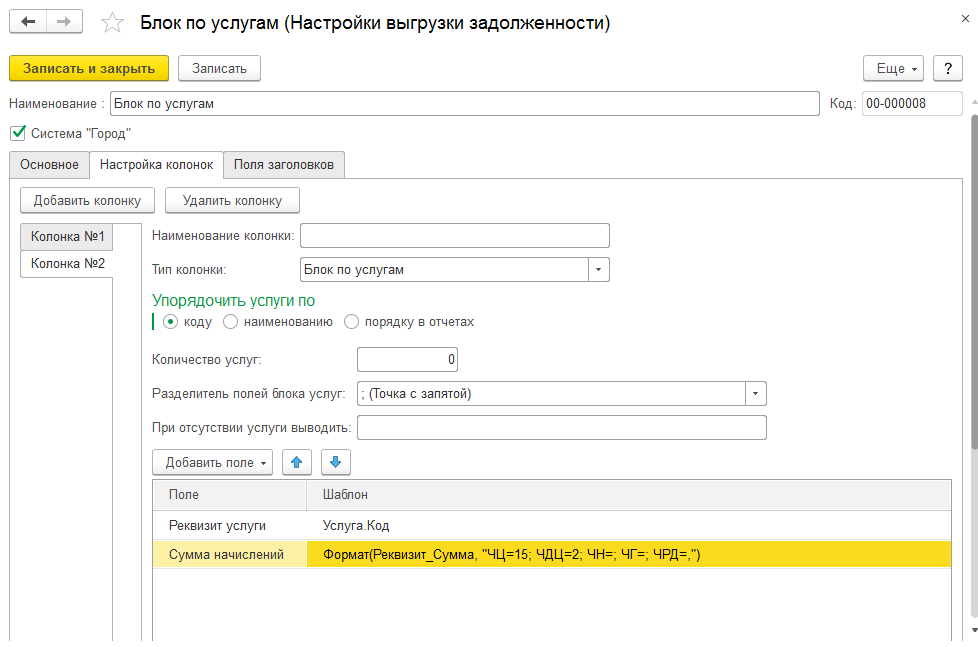Close the form with X icon
Screen dimensions: 978x647
coord(966,19)
